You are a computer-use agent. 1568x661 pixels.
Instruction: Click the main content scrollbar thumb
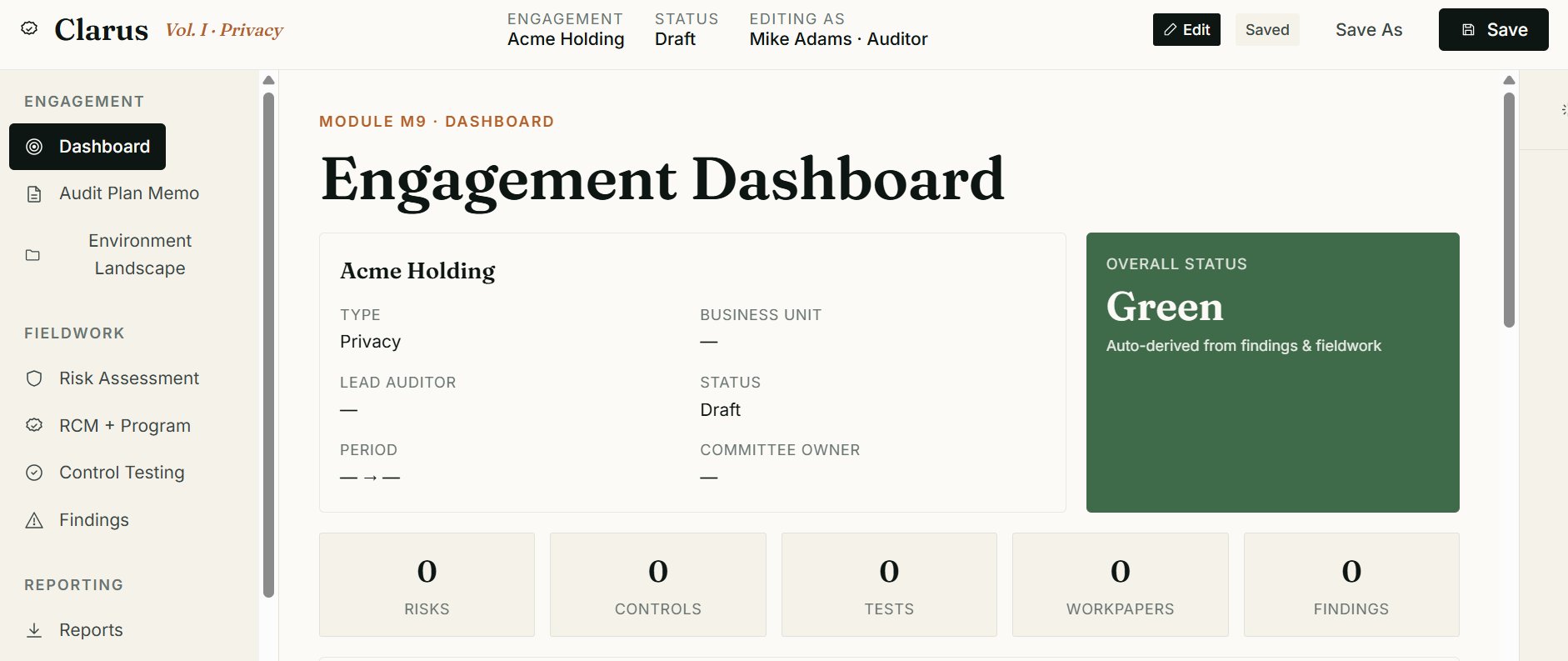1509,210
